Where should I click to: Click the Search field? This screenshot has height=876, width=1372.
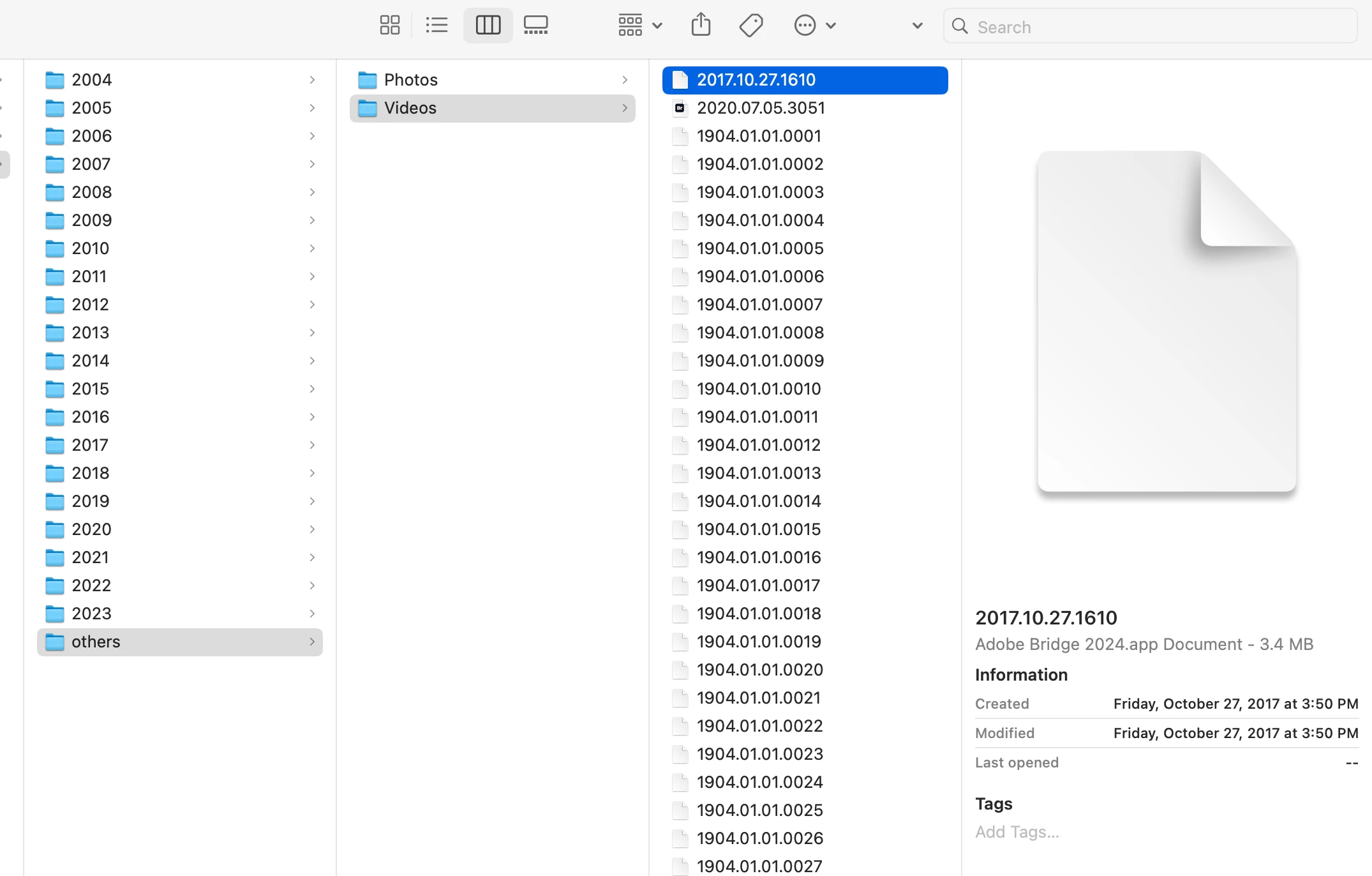1161,27
